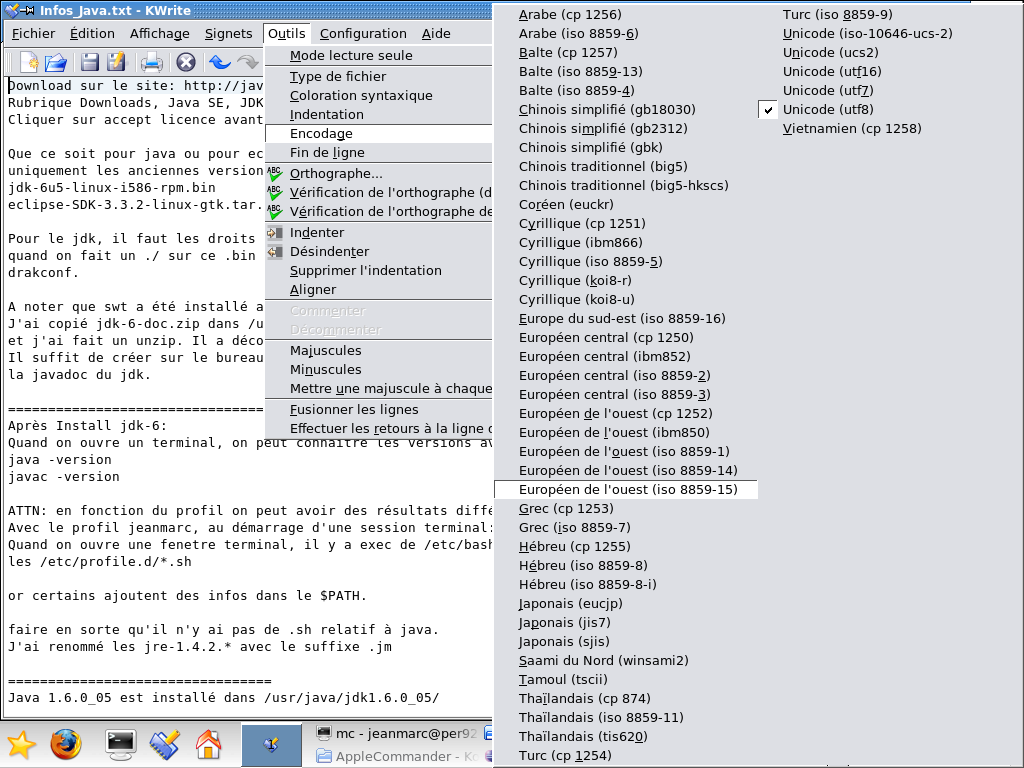Click text line 'javac -version' in editor
Viewport: 1024px width, 768px height.
63,477
